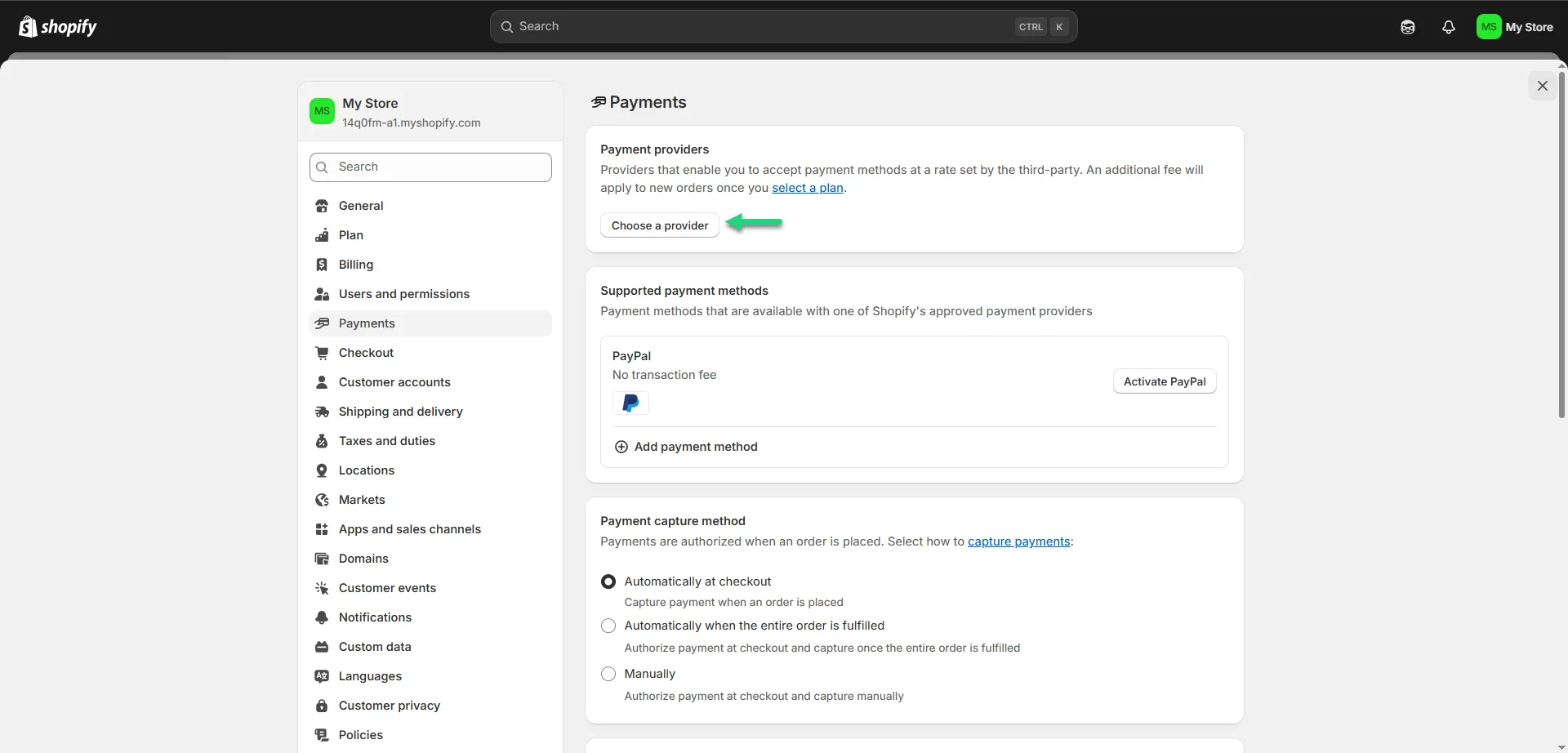Viewport: 1568px width, 753px height.
Task: Click the plus icon beside Add payment method
Action: coord(621,447)
